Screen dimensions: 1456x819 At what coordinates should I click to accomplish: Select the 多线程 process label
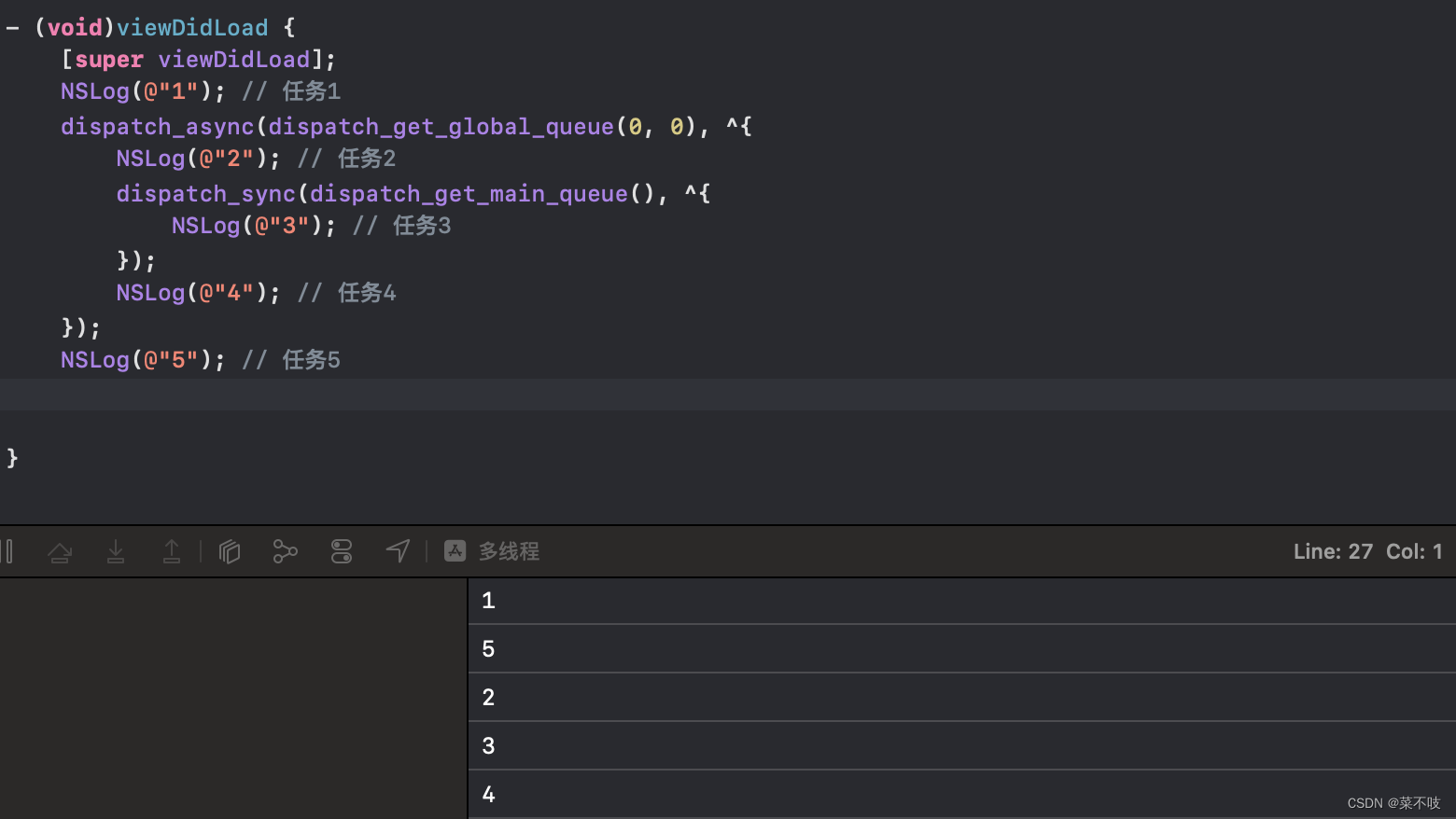point(510,551)
